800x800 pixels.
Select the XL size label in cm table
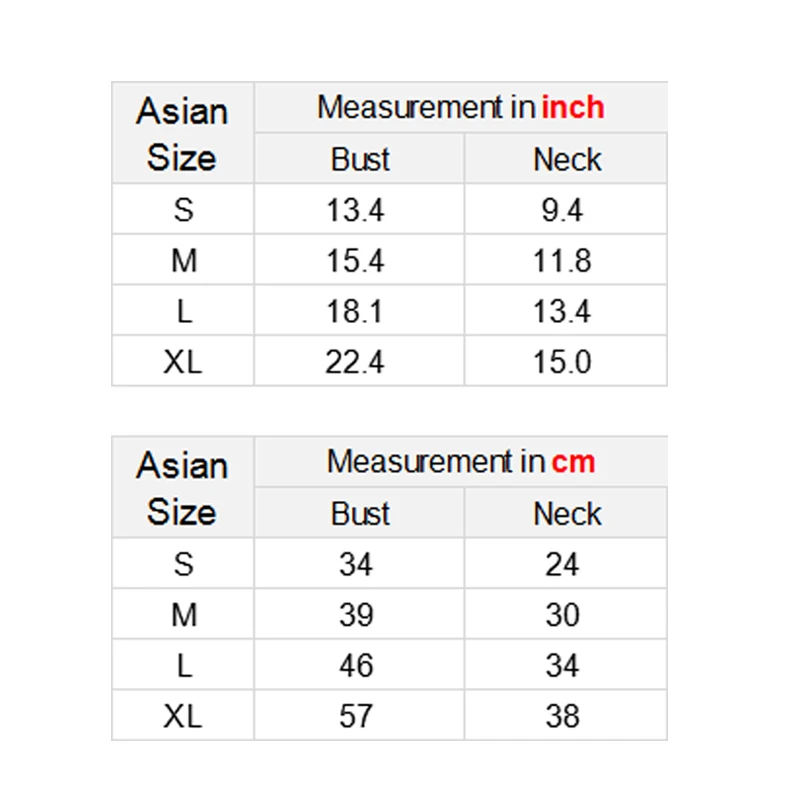pyautogui.click(x=183, y=716)
